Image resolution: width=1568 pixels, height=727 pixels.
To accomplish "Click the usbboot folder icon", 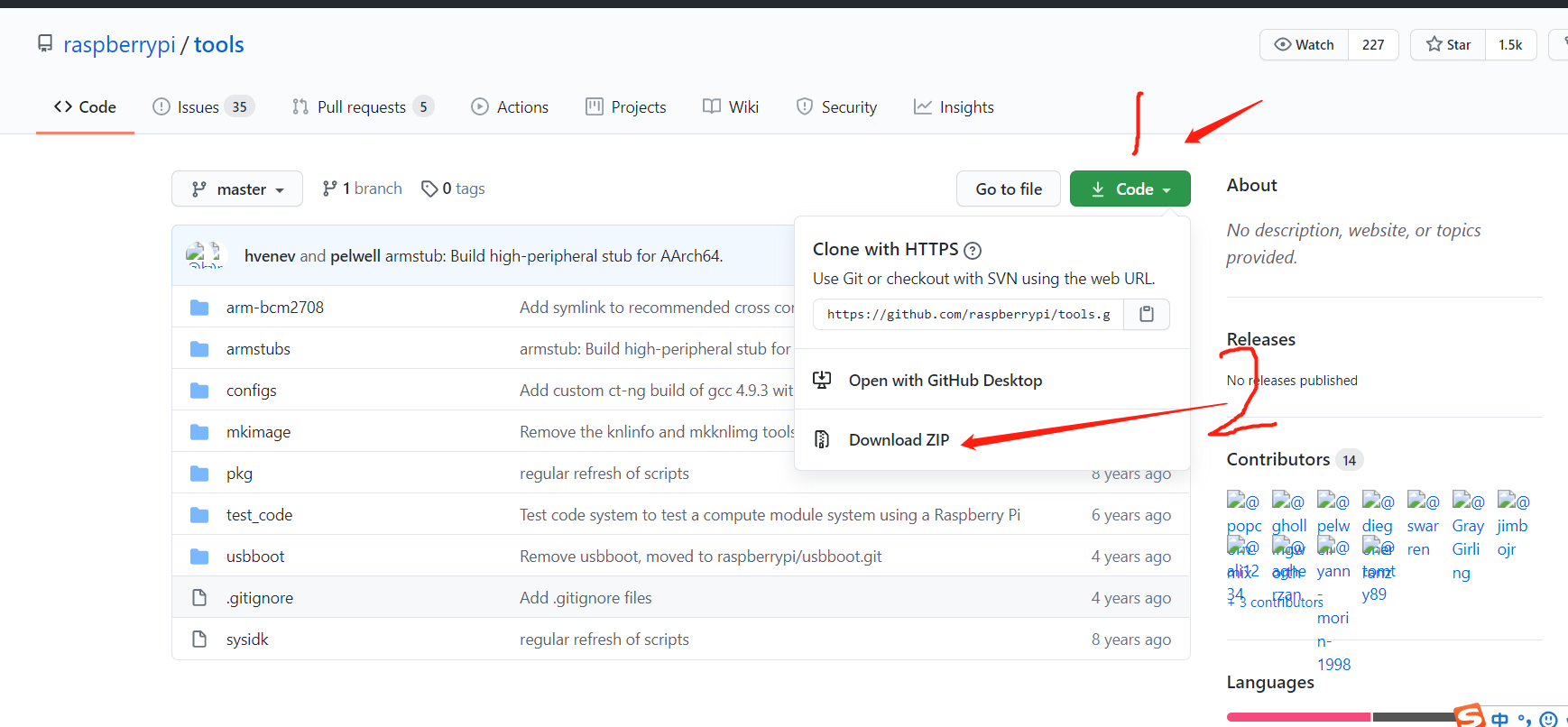I will point(199,557).
